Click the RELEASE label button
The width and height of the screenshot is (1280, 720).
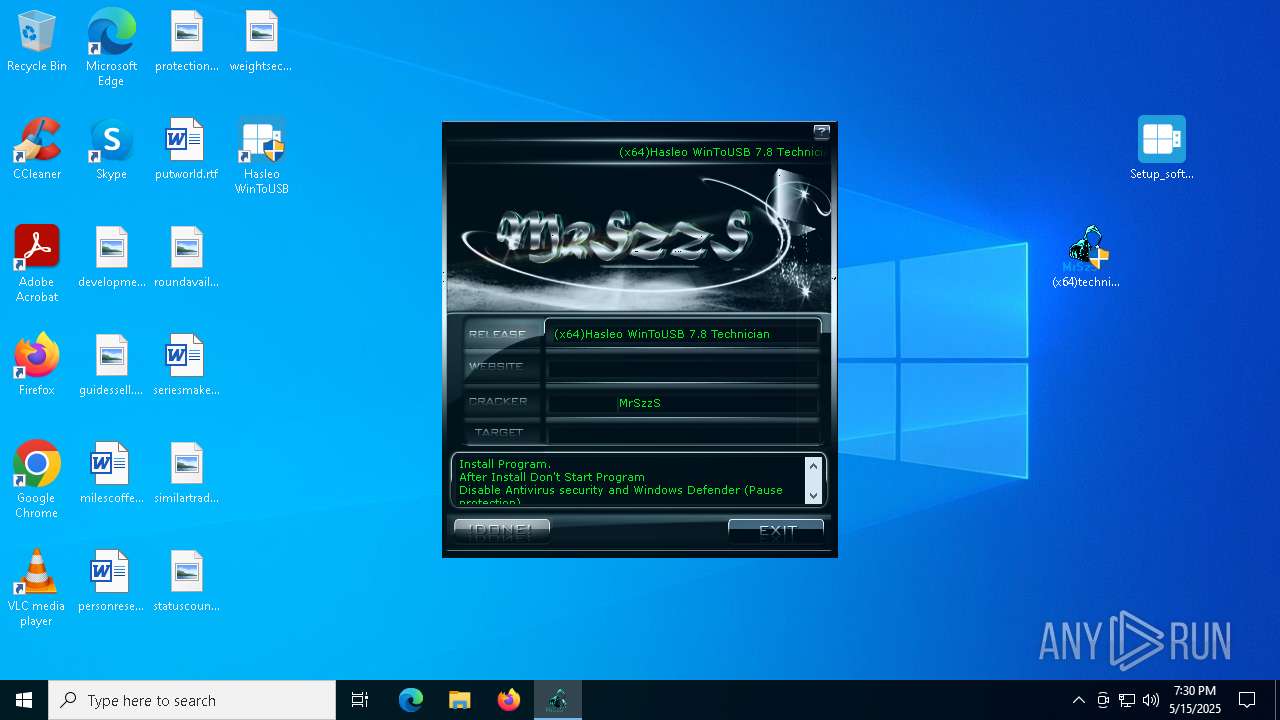[503, 334]
